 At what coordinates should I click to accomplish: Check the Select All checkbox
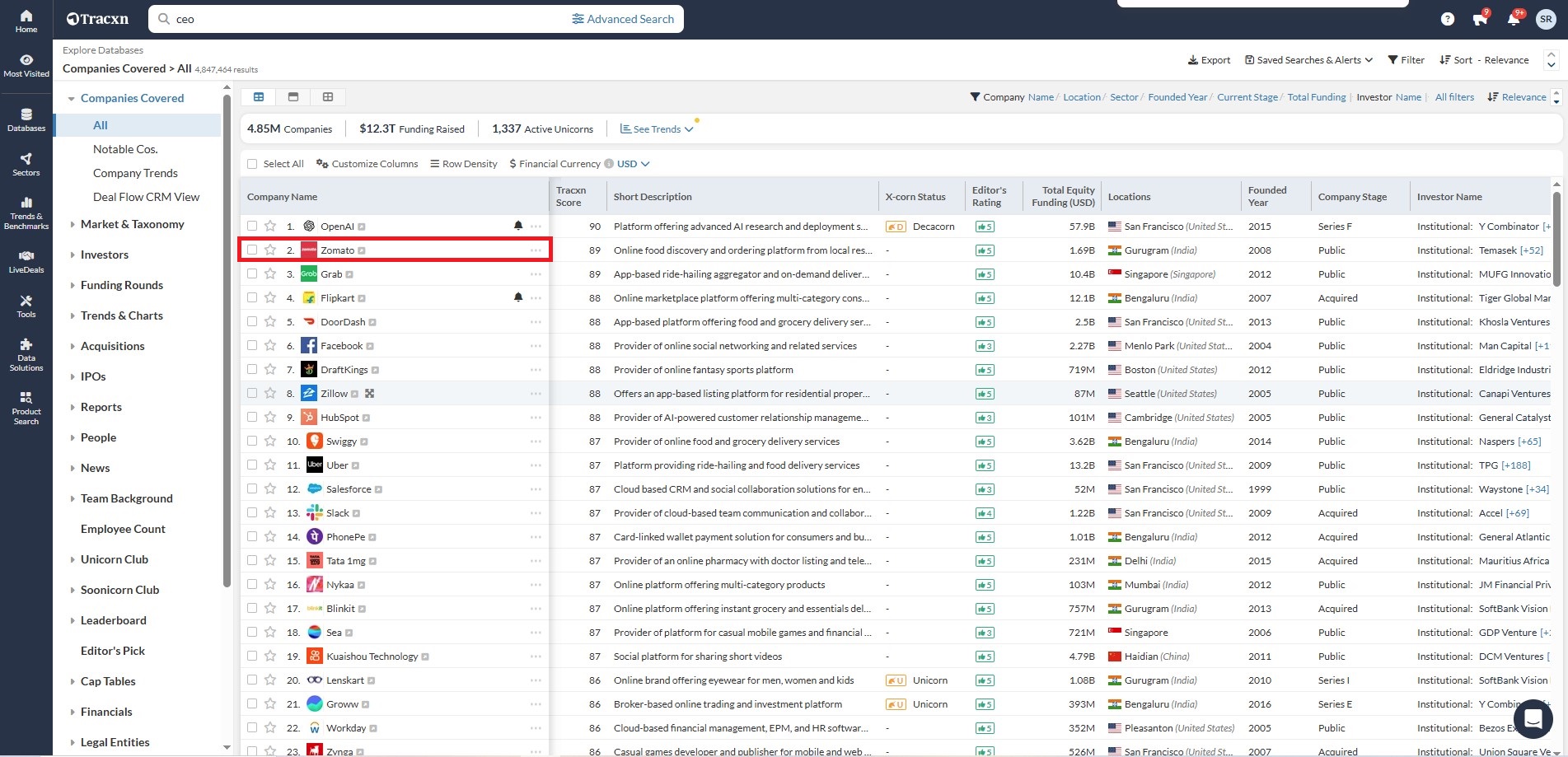[x=253, y=164]
